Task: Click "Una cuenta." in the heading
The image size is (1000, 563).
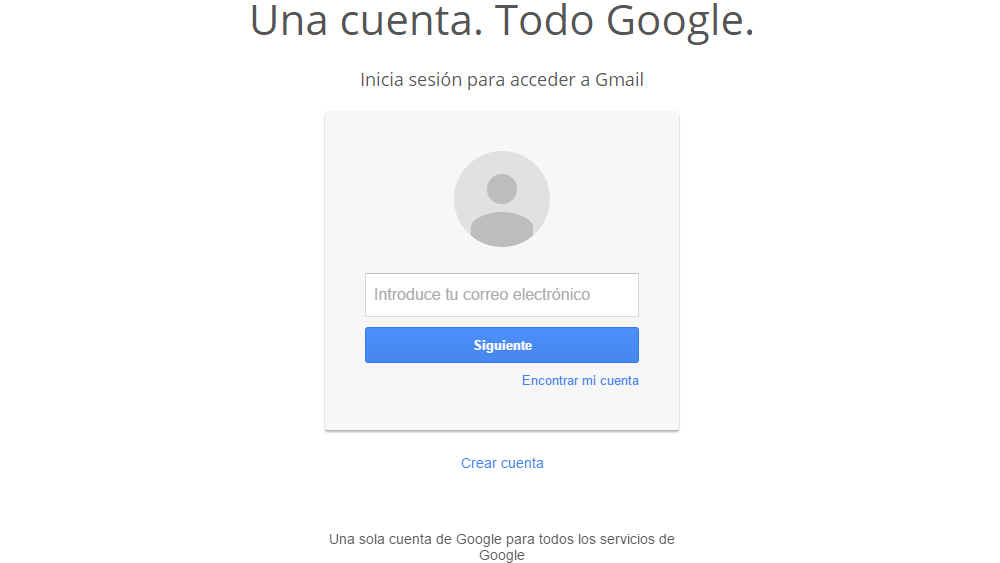Action: pyautogui.click(x=366, y=20)
